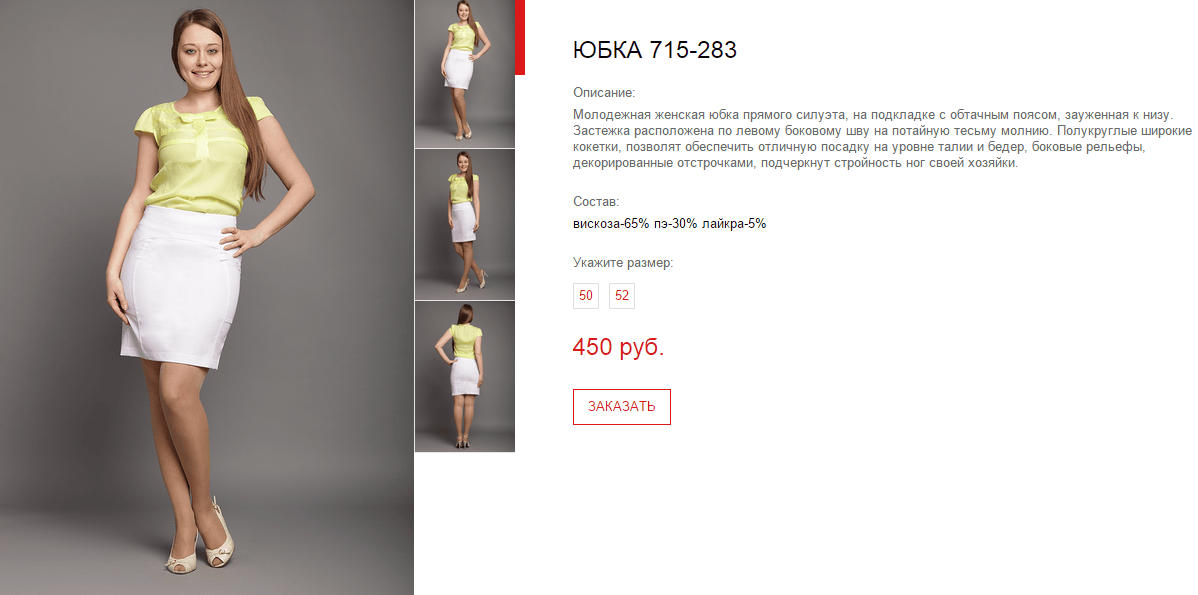
Task: Click the ЗАКАЗАТЬ order button
Action: pos(622,407)
